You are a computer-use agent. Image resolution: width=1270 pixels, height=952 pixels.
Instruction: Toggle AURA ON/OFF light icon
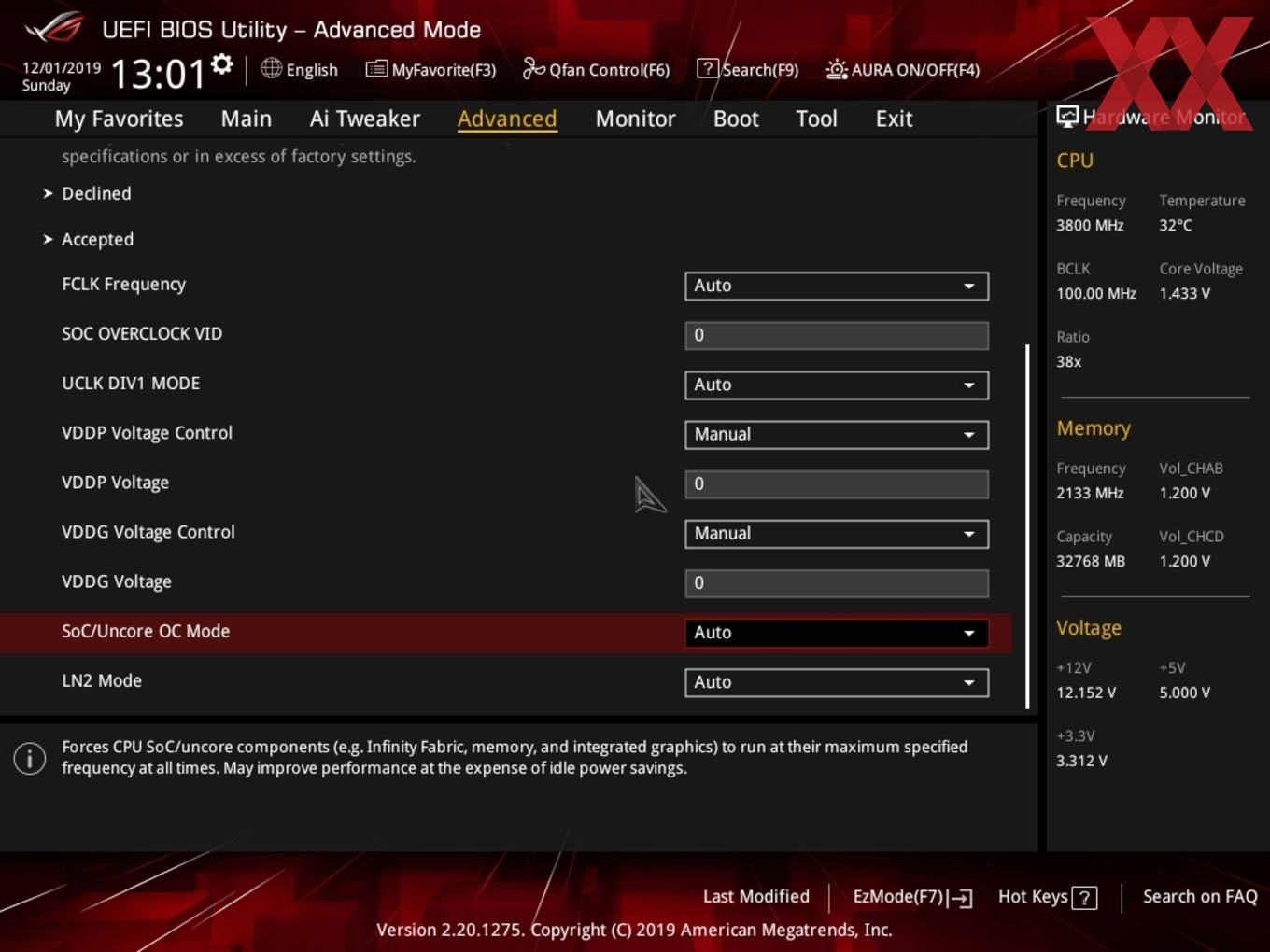click(x=837, y=69)
